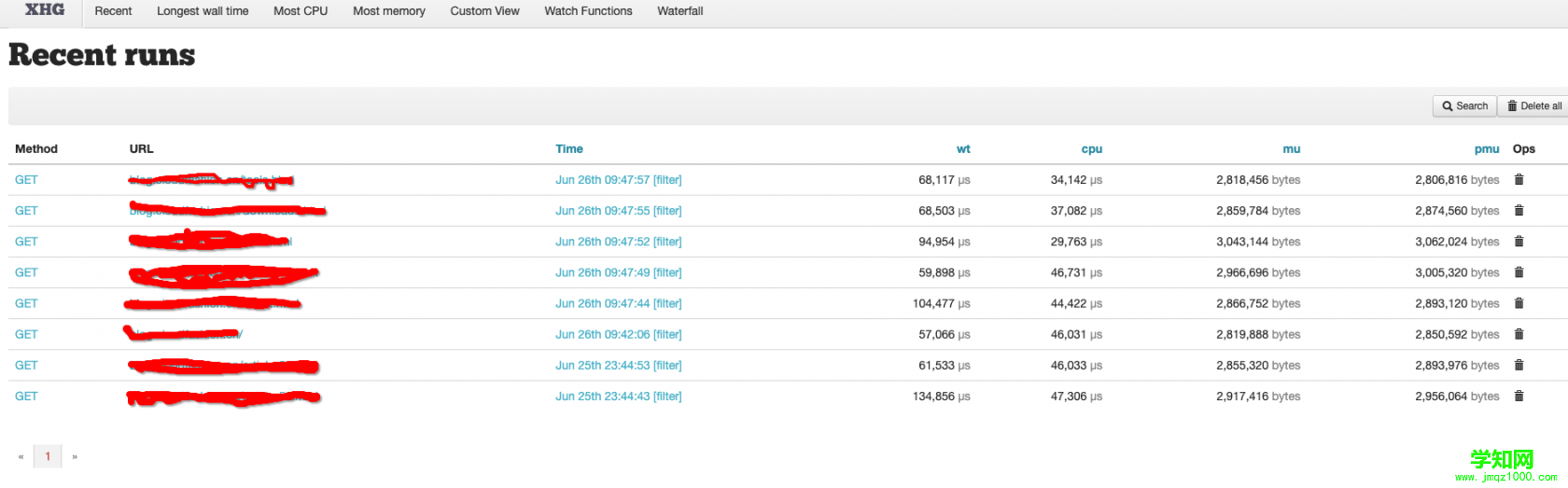This screenshot has height=488, width=1568.
Task: Delete the run from Jun 26th 09:47:49
Action: [1519, 272]
